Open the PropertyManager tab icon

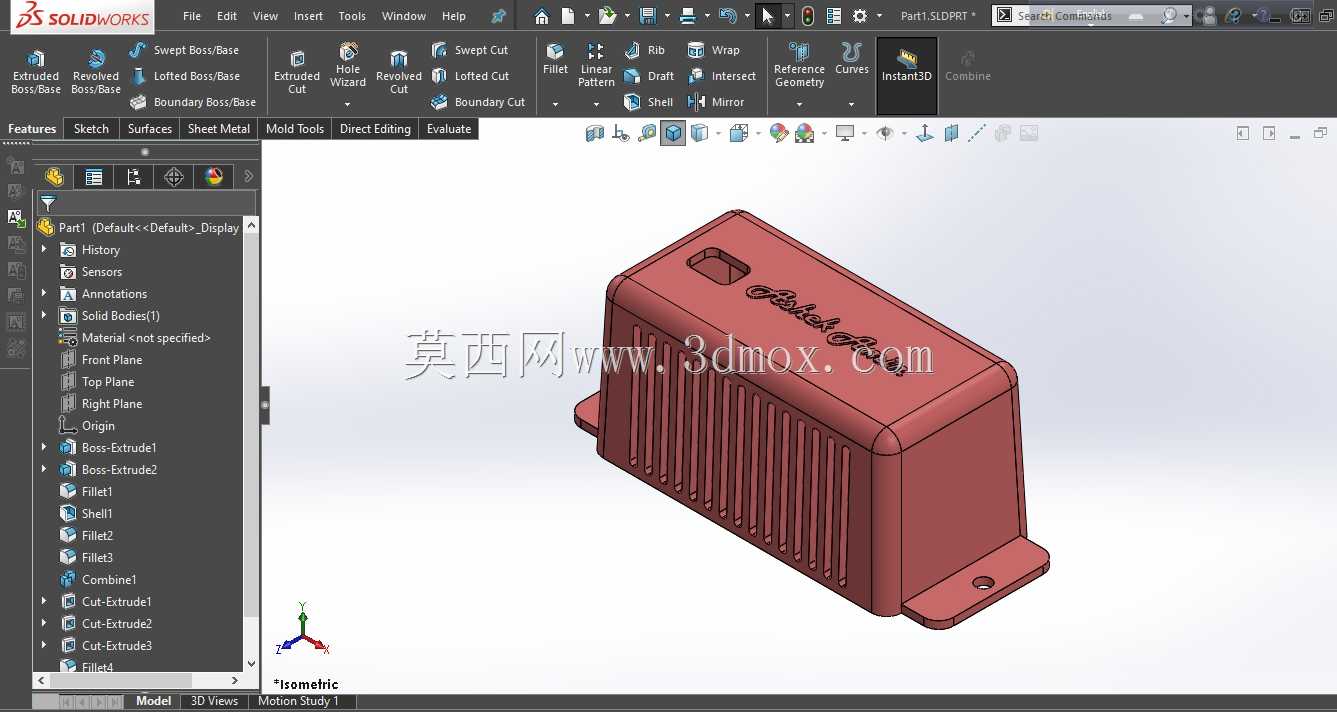tap(94, 177)
